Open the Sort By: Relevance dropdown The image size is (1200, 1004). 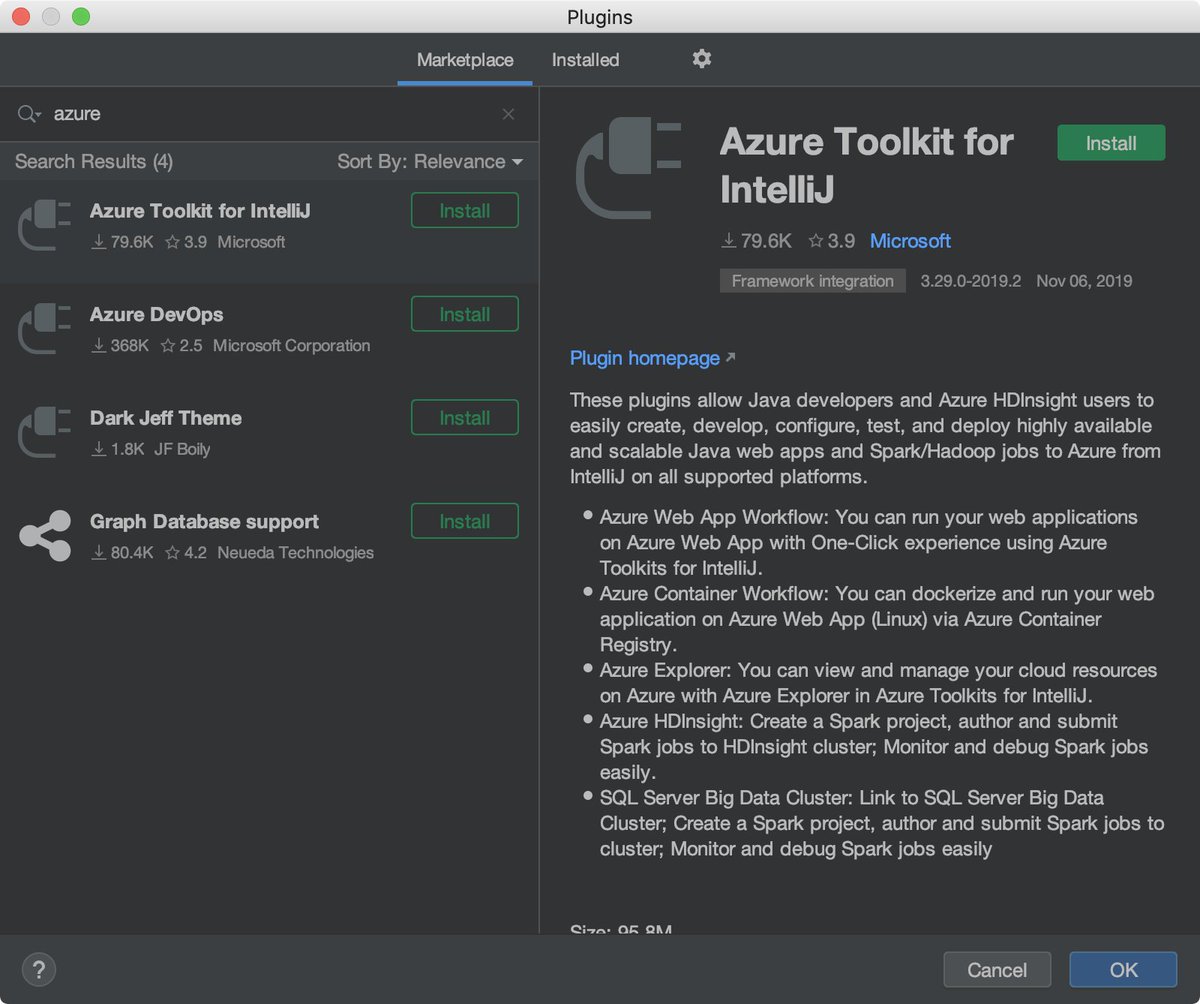coord(430,162)
